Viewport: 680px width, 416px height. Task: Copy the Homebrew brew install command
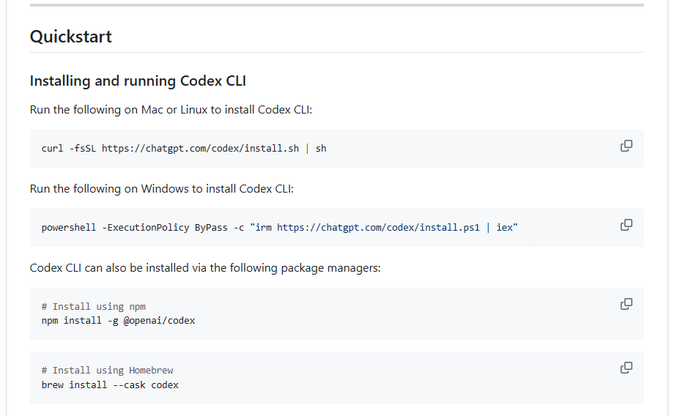[626, 368]
